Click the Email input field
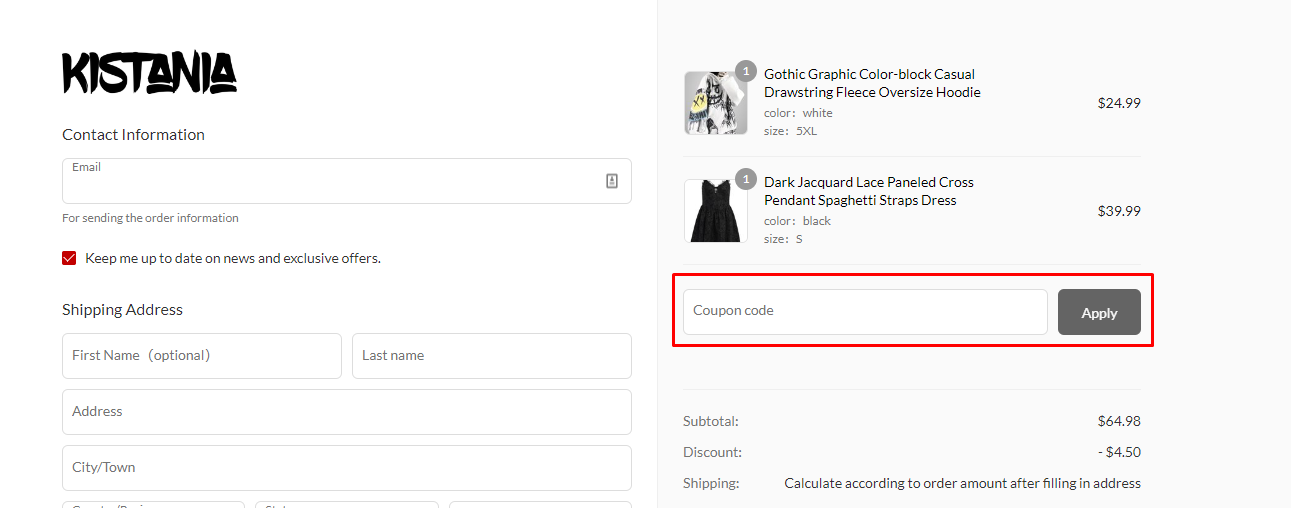 347,181
